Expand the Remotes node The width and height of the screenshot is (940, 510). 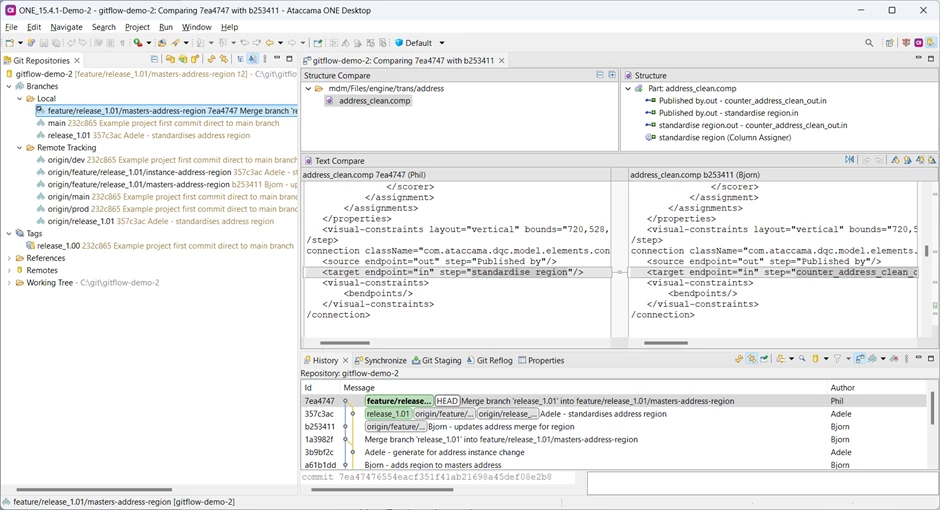pos(9,270)
